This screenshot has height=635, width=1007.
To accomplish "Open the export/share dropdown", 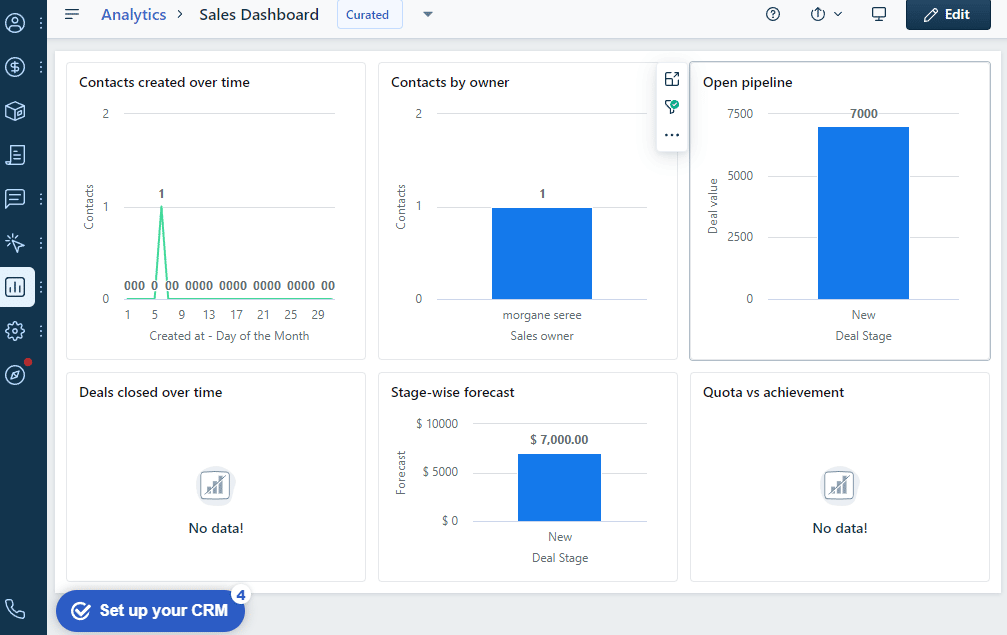I will 826,14.
